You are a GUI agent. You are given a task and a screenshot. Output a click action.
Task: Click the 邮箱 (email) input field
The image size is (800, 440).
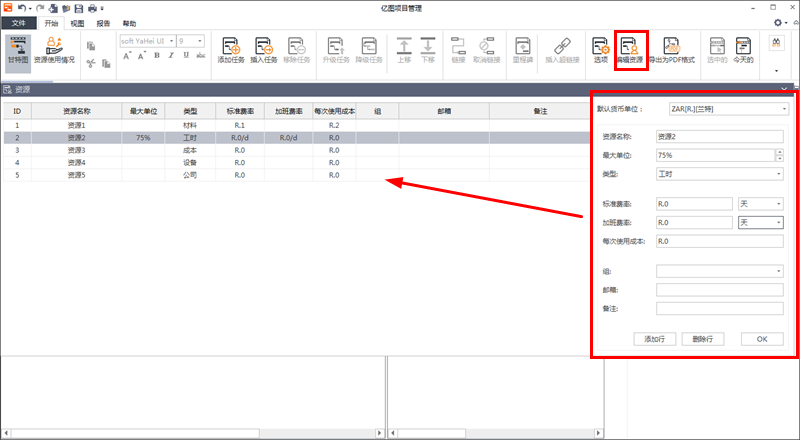click(719, 290)
